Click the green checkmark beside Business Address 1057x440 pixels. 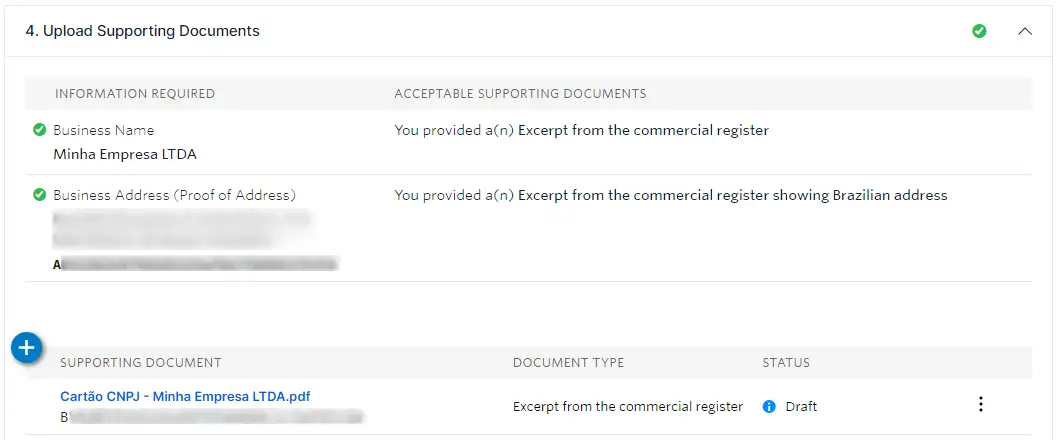coord(39,195)
